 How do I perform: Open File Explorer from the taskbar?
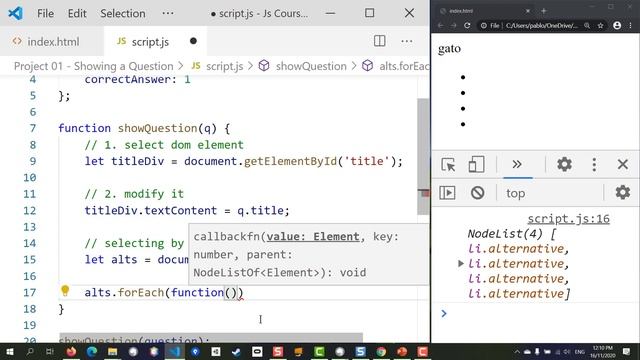pyautogui.click(x=112, y=352)
